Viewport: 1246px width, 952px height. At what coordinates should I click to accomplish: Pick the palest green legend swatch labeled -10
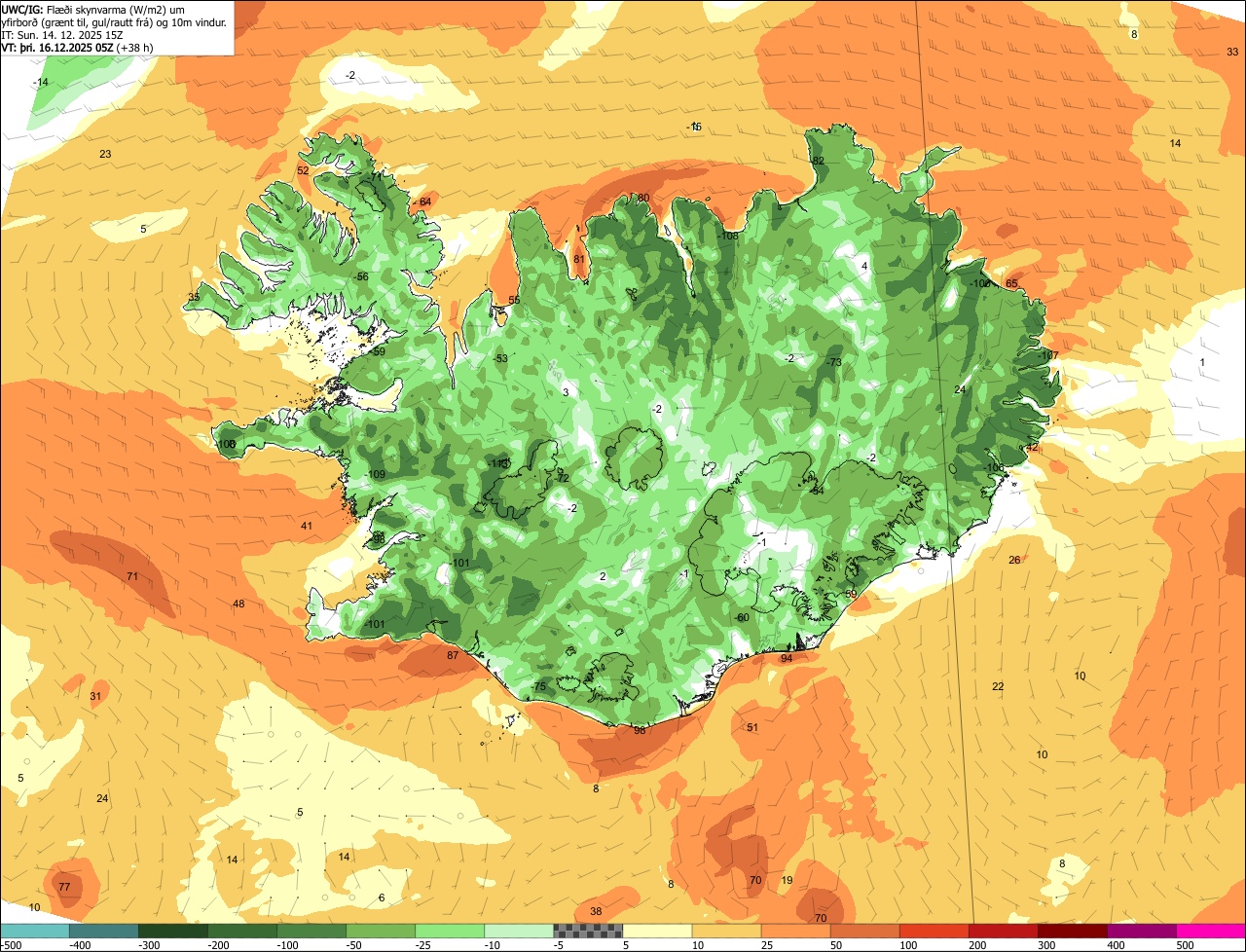coord(519,931)
